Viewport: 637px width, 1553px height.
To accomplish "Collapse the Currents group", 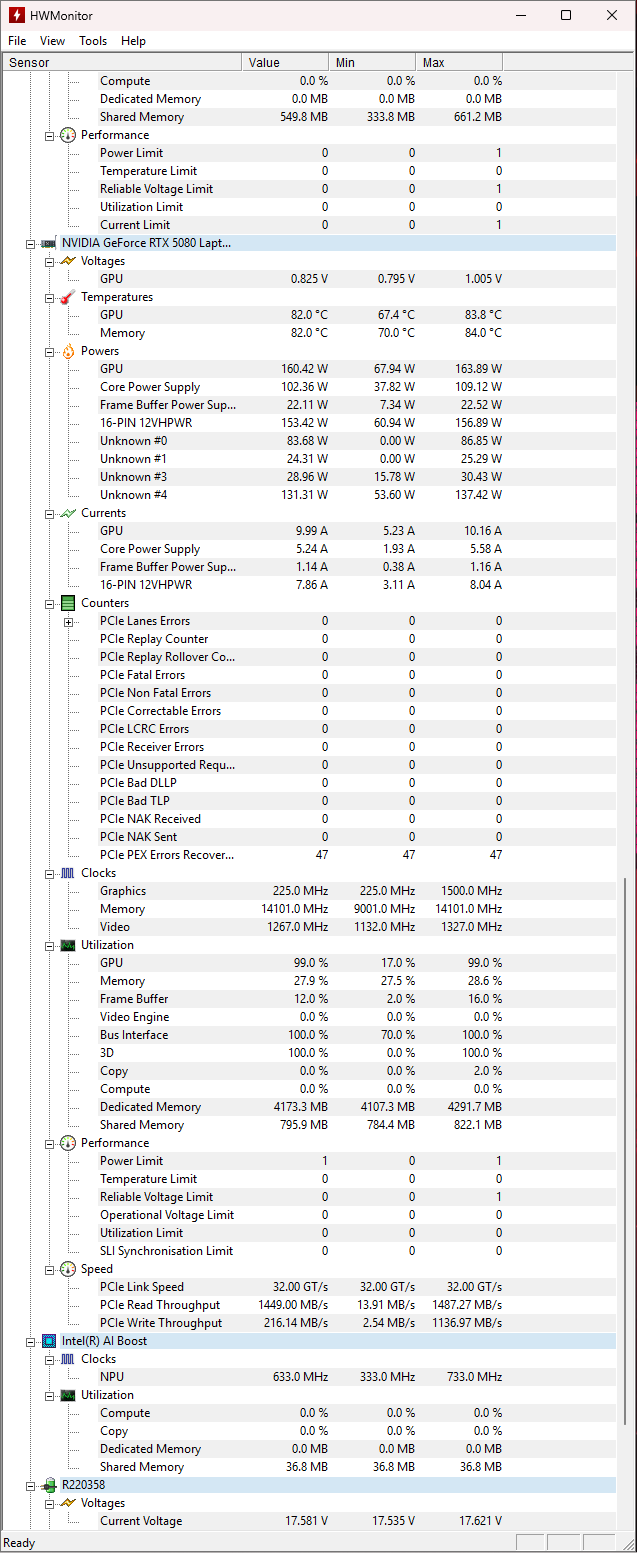I will click(49, 513).
